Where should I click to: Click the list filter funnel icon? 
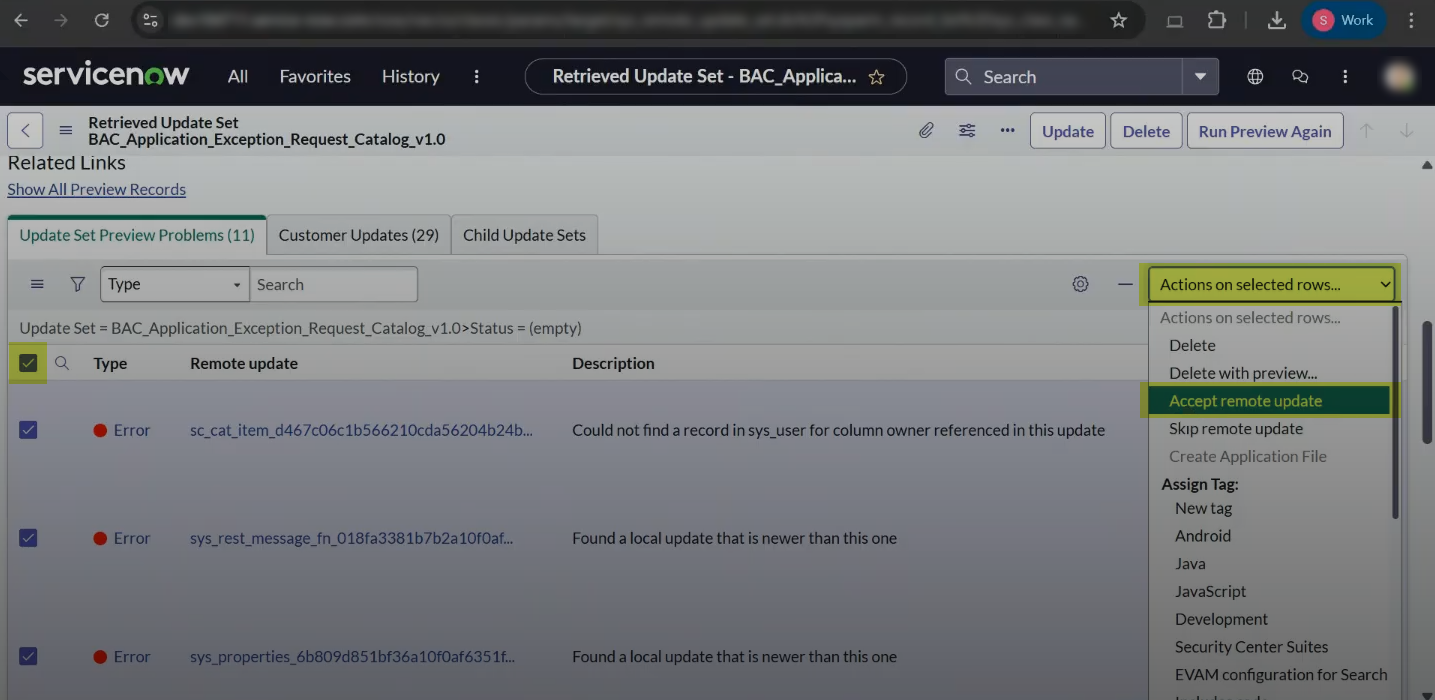pos(77,284)
